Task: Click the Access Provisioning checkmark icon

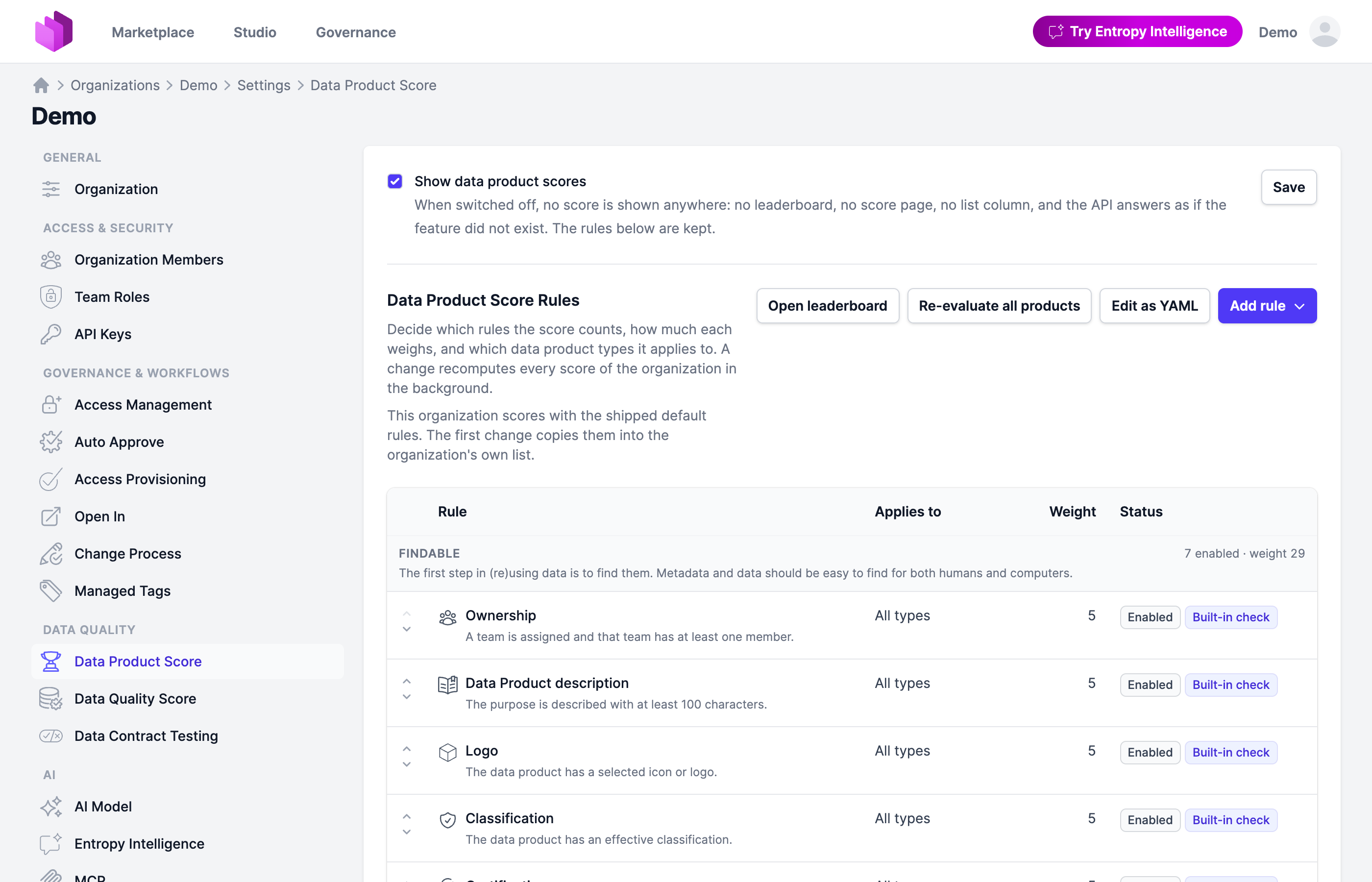Action: 51,479
